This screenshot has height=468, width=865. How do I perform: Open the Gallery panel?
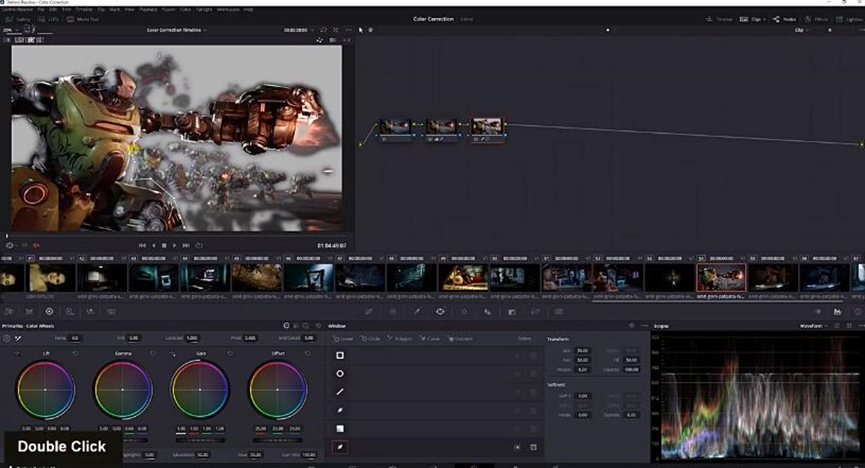tap(17, 19)
